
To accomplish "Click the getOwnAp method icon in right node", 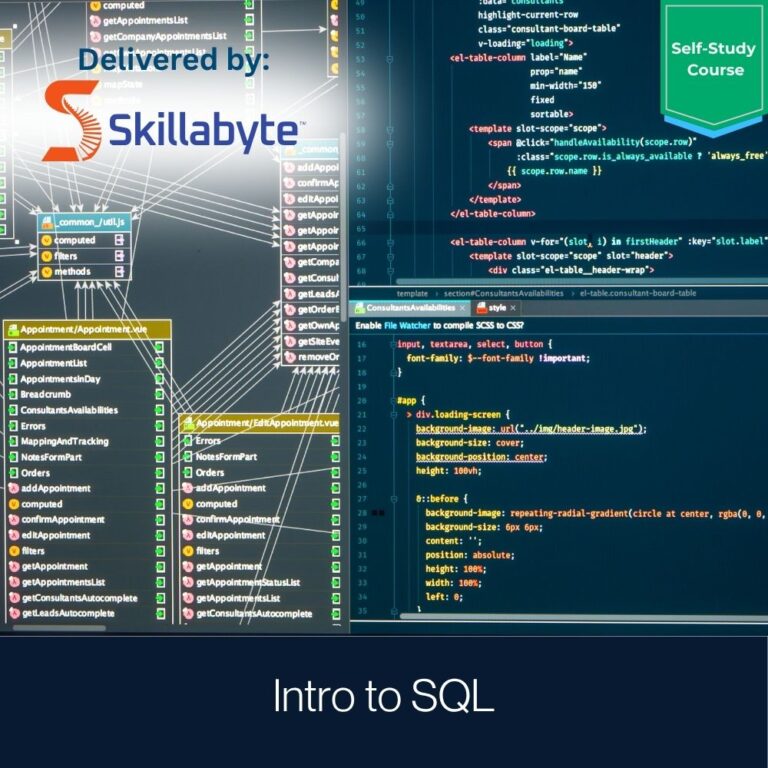I will [x=289, y=325].
